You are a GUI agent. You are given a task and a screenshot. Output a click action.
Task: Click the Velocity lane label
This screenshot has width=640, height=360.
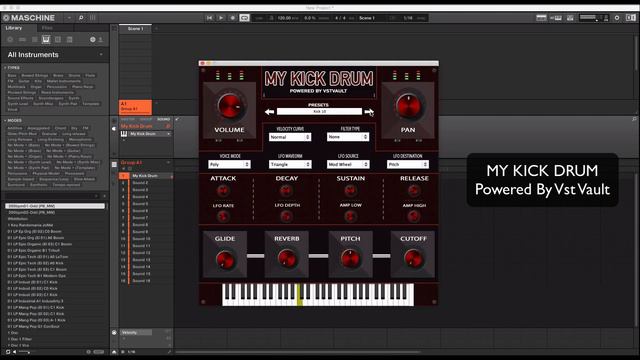[136, 333]
